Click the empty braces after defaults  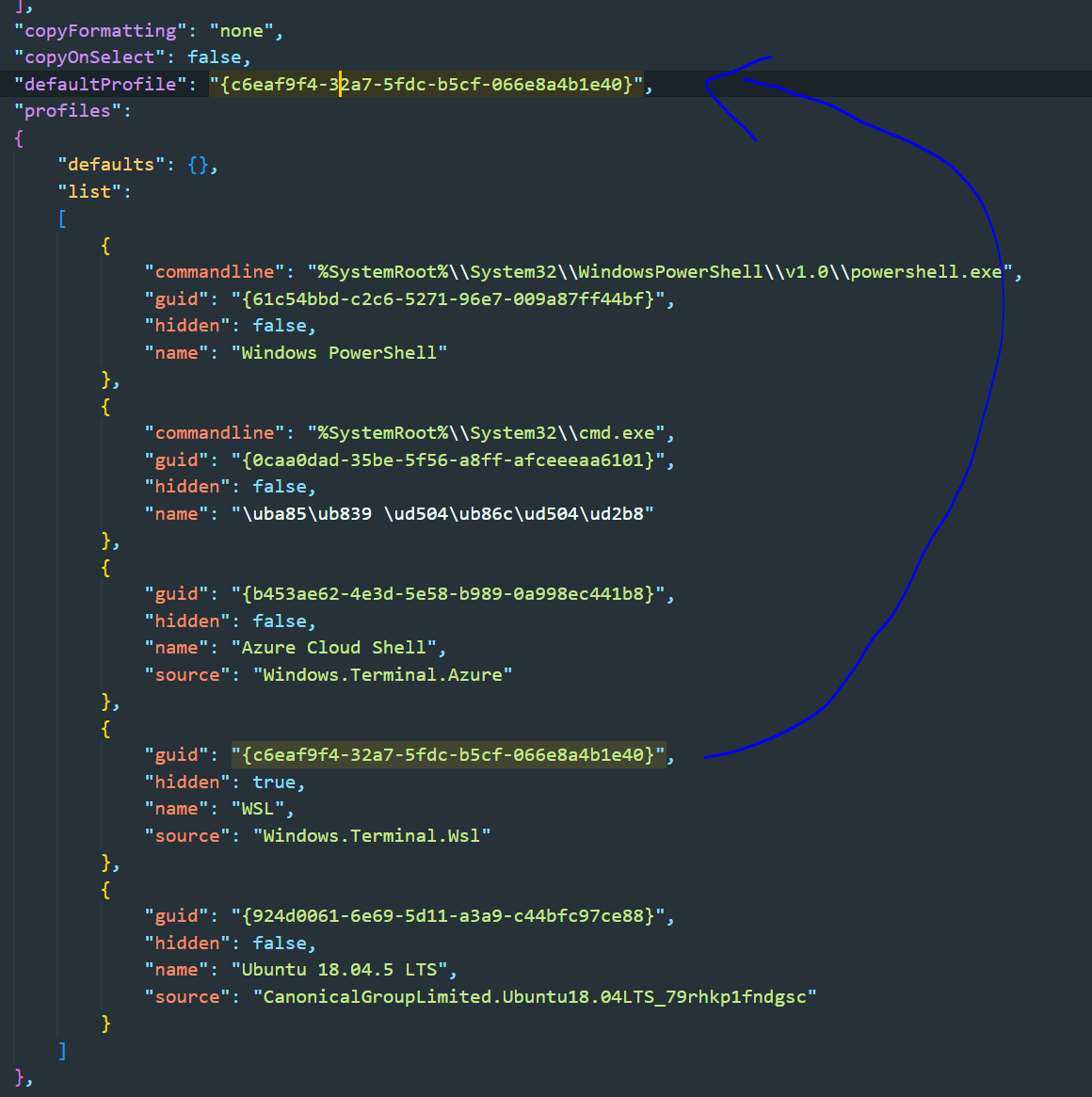point(198,165)
